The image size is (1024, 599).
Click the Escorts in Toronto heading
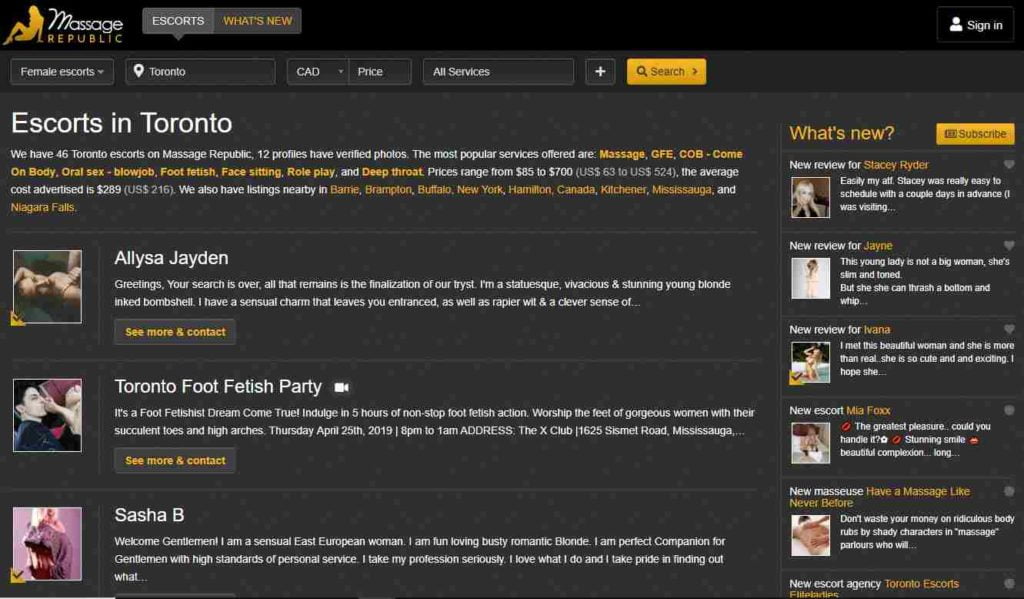[121, 123]
